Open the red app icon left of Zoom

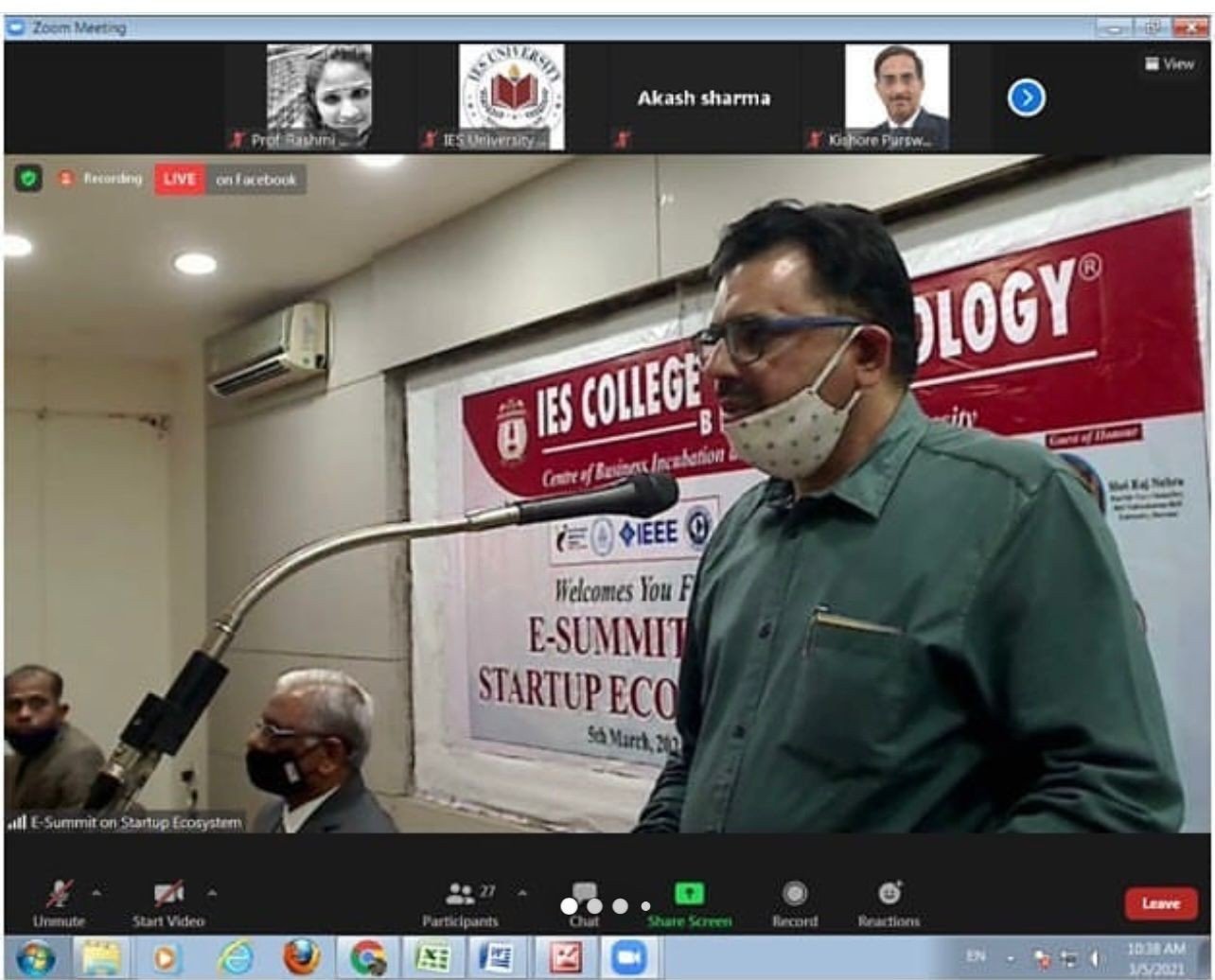(x=565, y=958)
